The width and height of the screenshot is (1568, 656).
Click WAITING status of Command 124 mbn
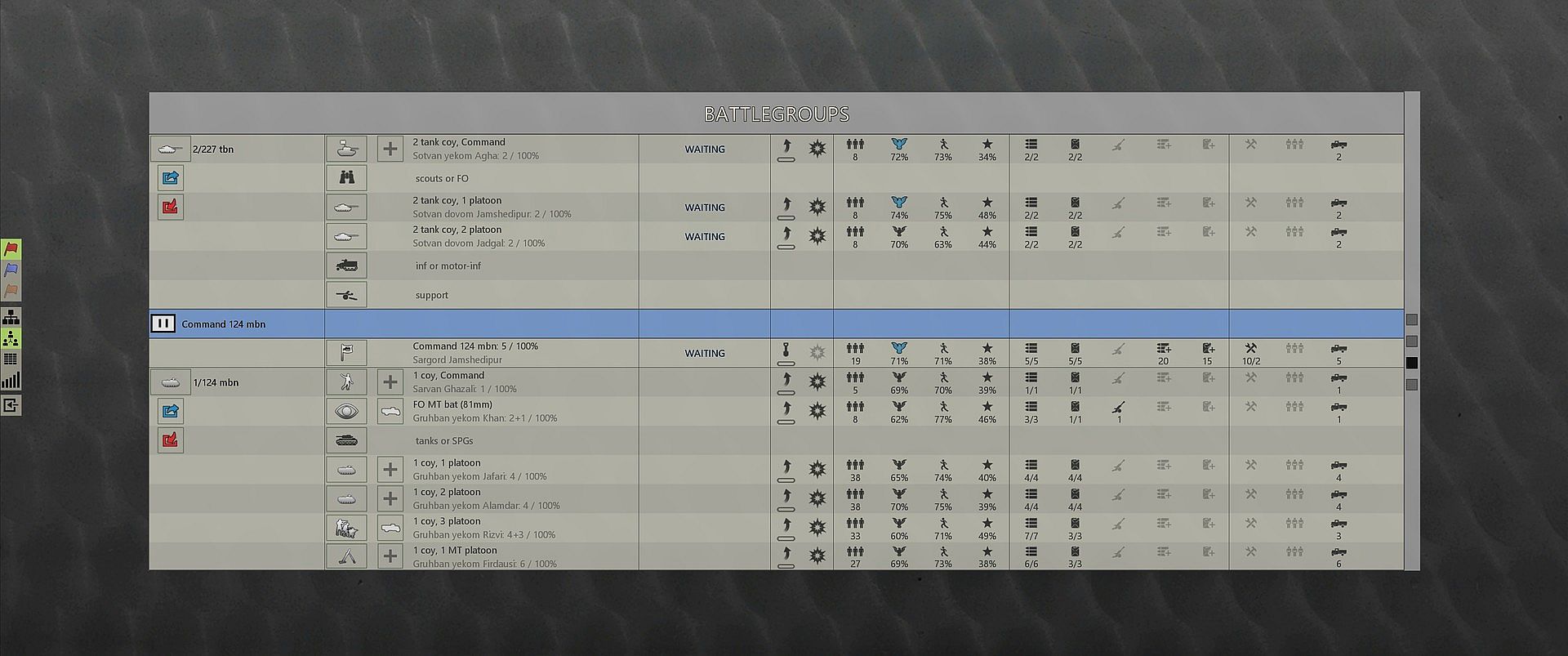click(x=705, y=353)
